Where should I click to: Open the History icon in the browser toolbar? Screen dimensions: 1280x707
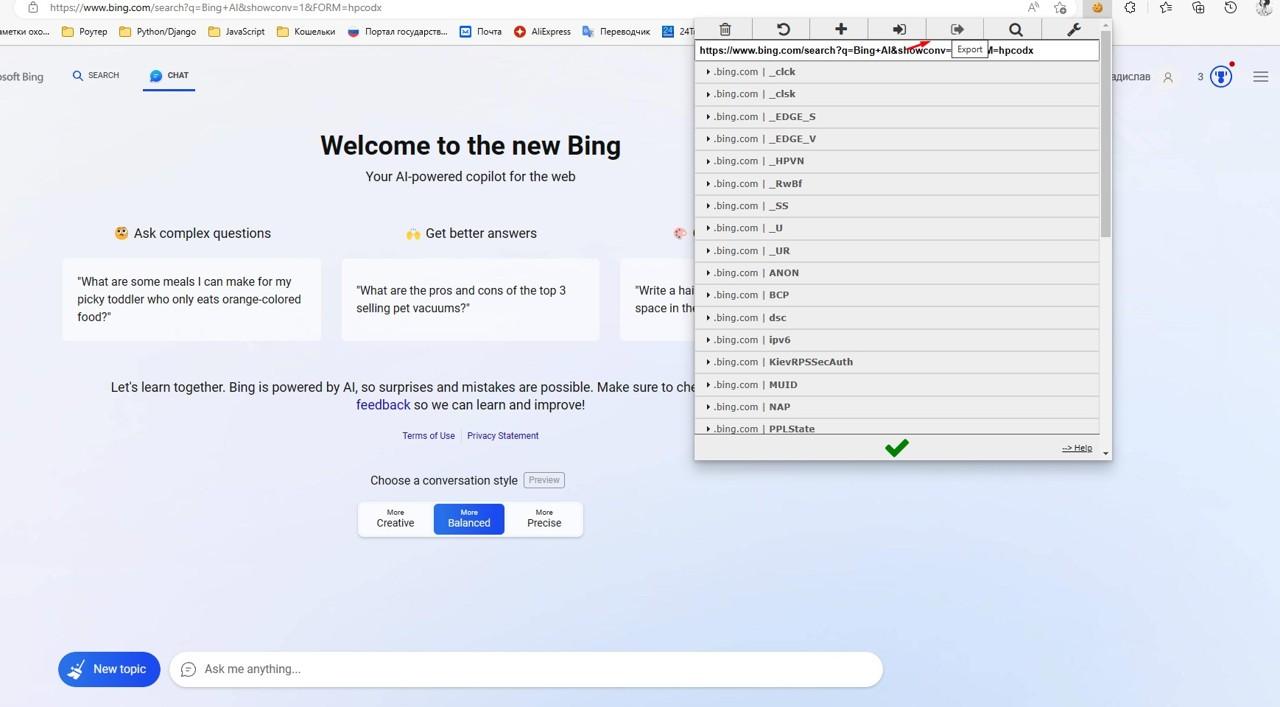point(1231,7)
